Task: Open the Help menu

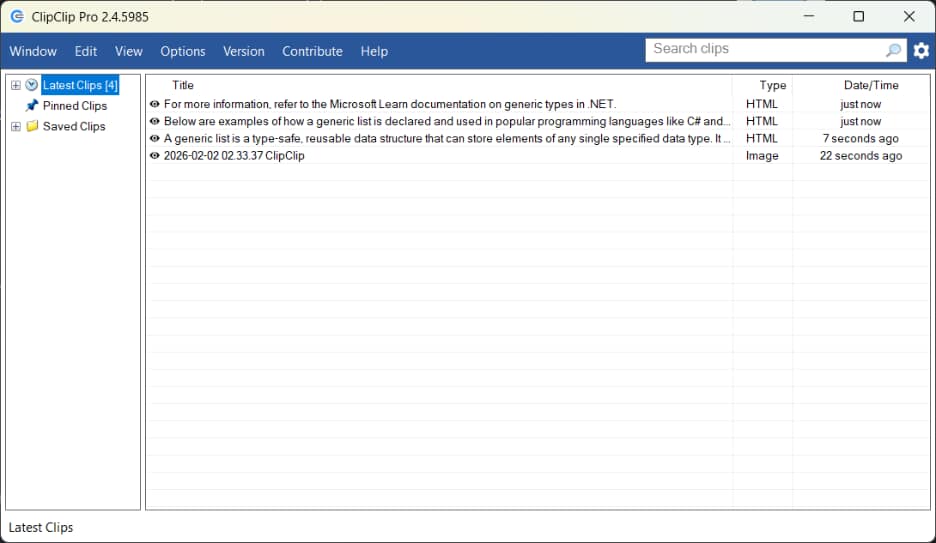Action: click(x=374, y=51)
